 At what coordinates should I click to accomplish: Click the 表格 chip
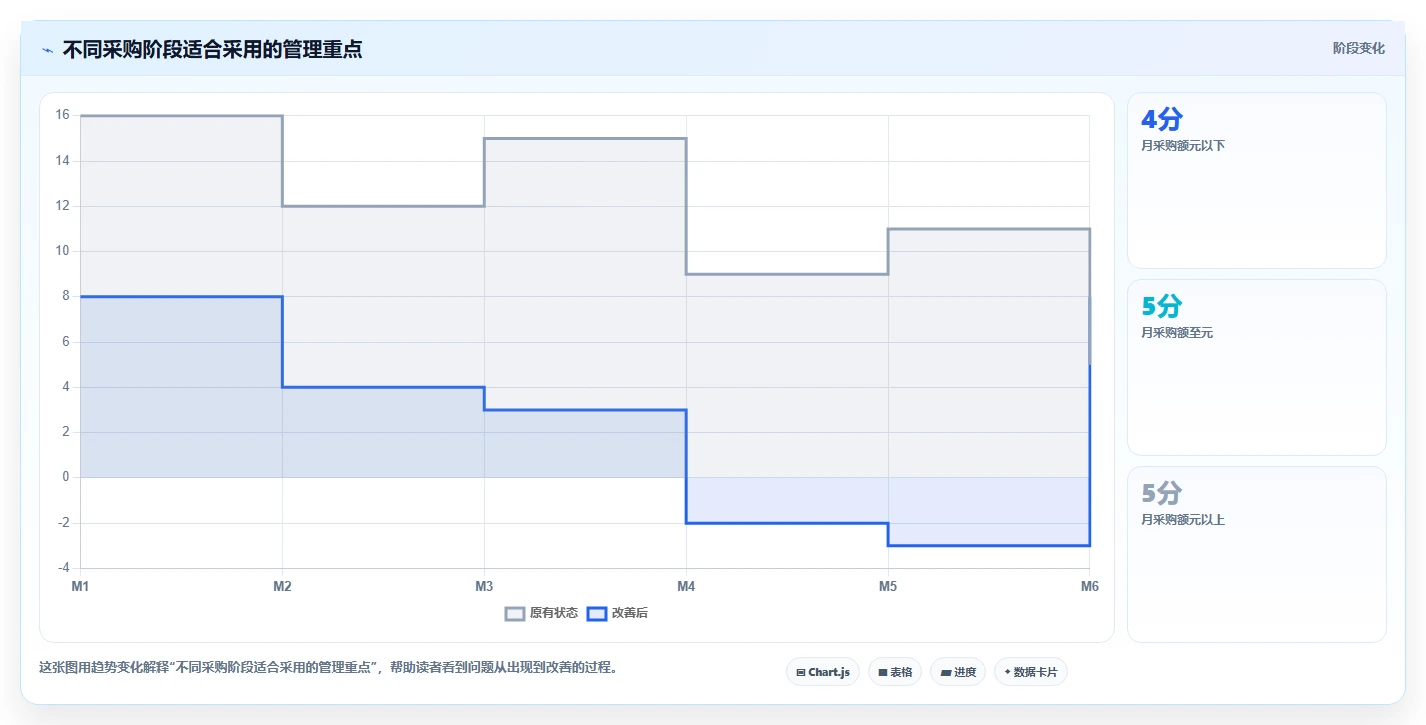pos(895,672)
